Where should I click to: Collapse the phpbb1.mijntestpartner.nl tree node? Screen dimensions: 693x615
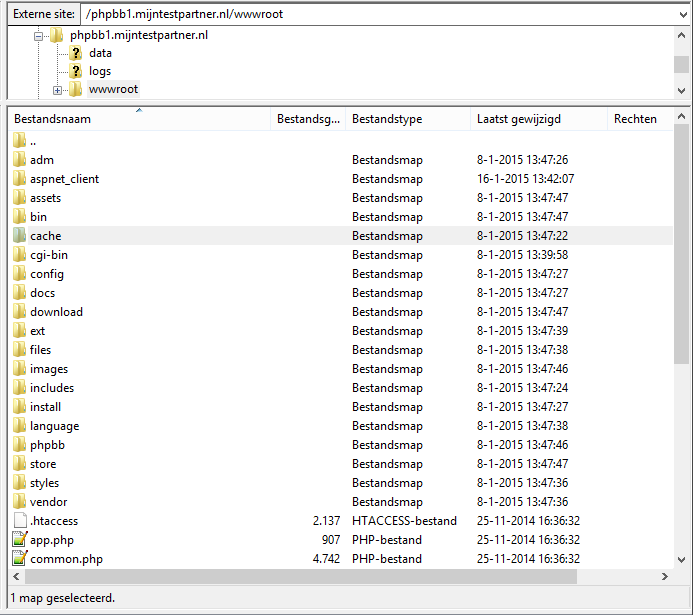(39, 36)
